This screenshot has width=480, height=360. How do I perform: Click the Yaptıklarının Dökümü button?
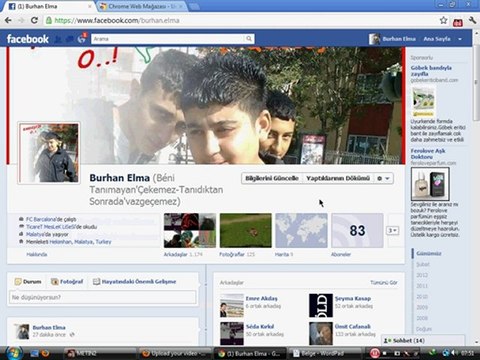coord(338,178)
